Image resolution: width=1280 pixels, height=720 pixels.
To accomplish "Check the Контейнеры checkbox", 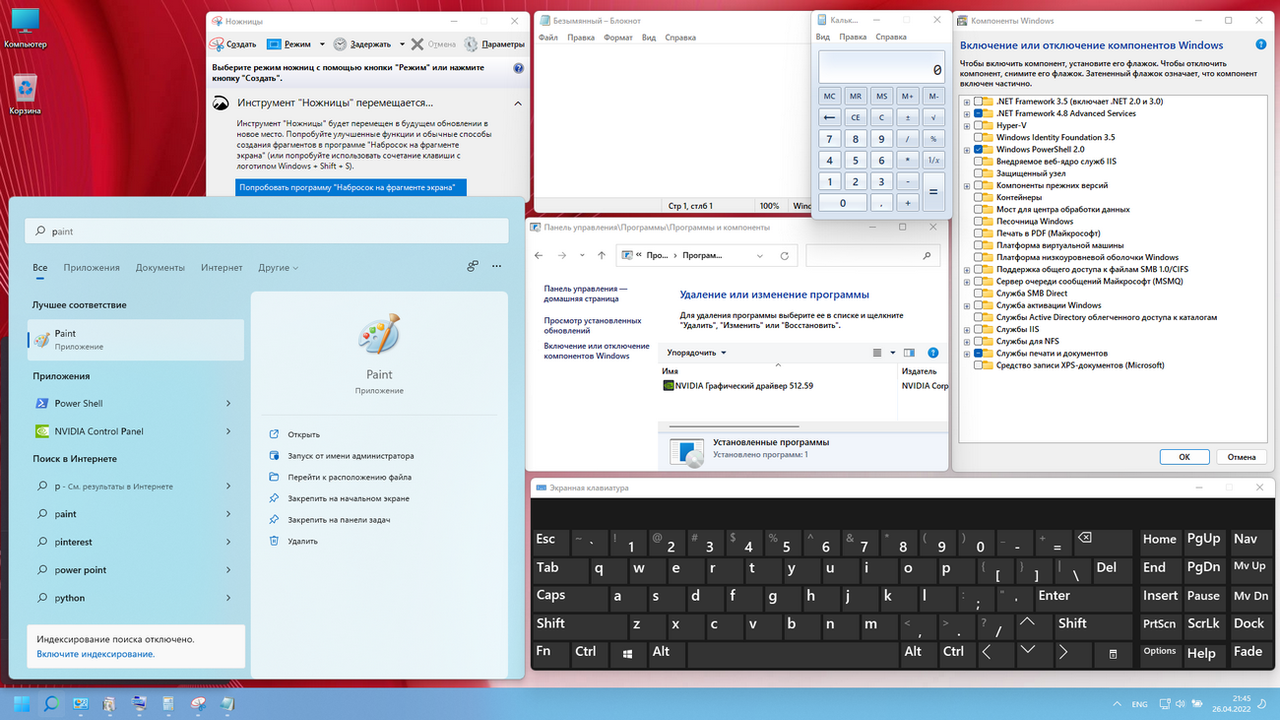I will point(978,198).
